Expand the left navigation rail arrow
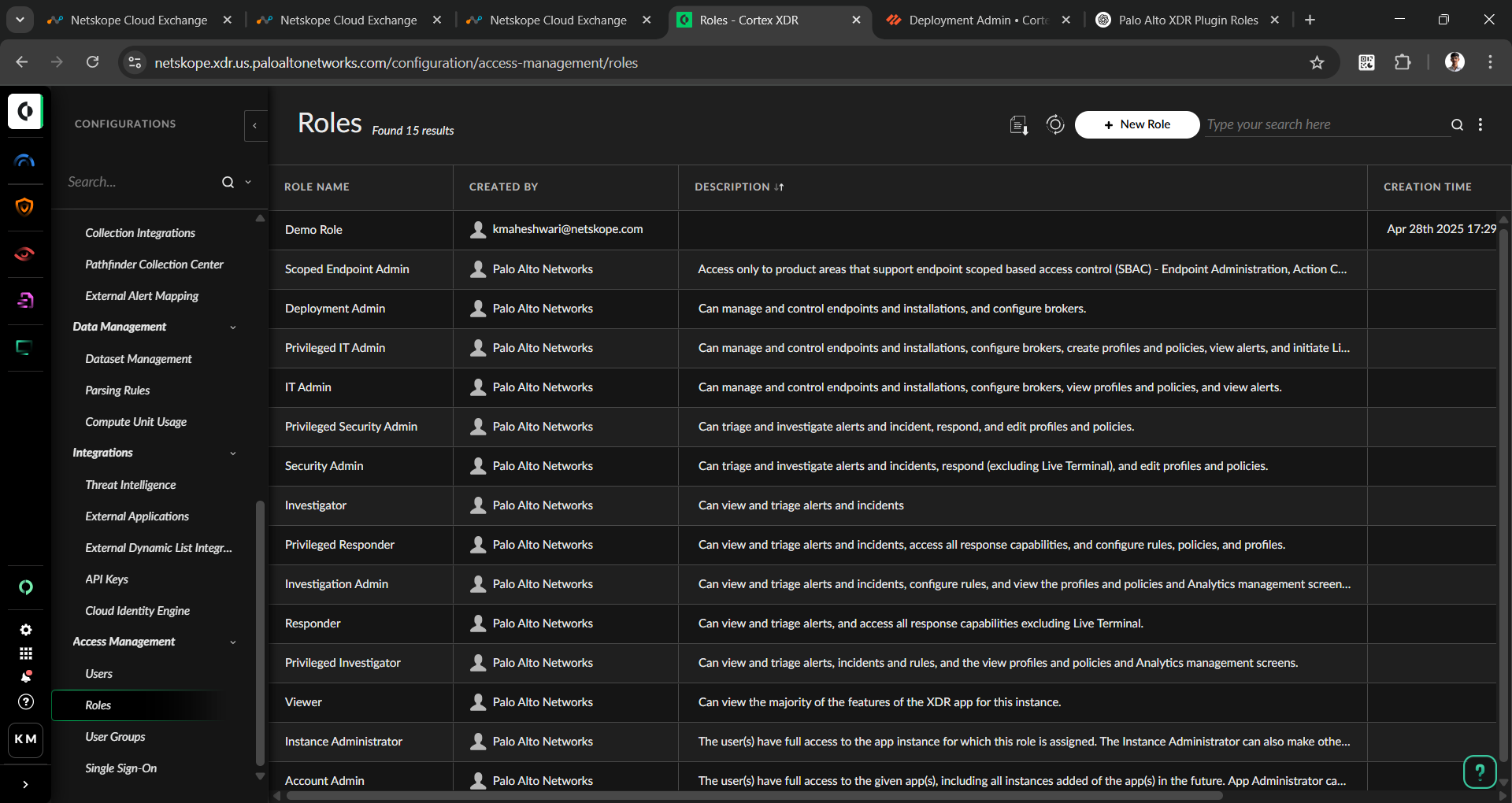Viewport: 1512px width, 803px height. [26, 785]
